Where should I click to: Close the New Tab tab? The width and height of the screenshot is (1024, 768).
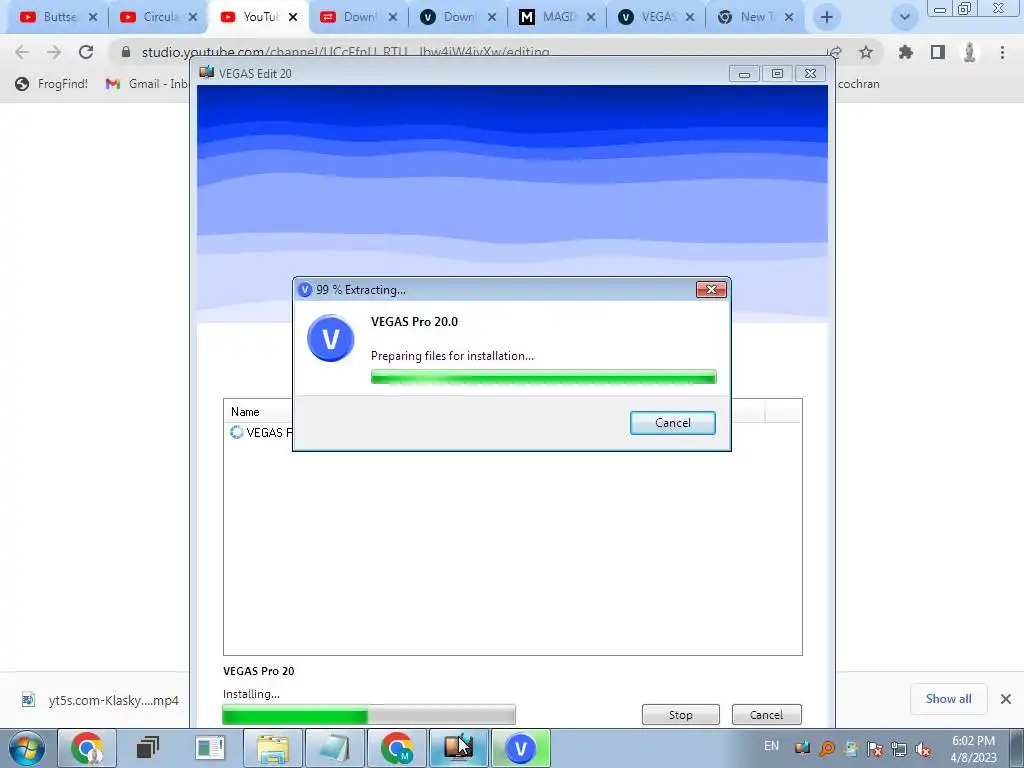[789, 17]
